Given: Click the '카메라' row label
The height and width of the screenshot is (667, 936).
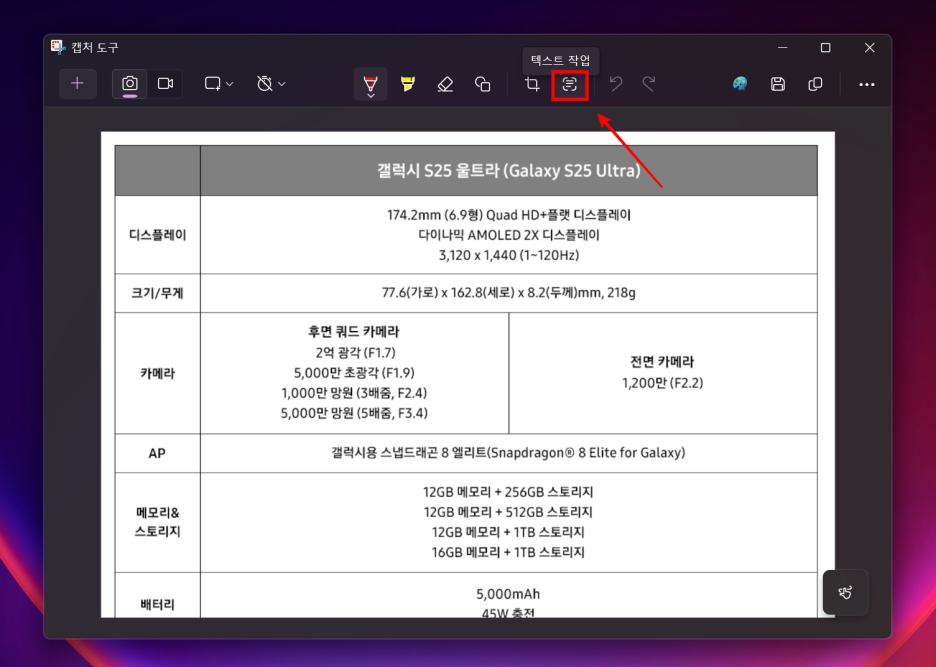Looking at the screenshot, I should [158, 374].
